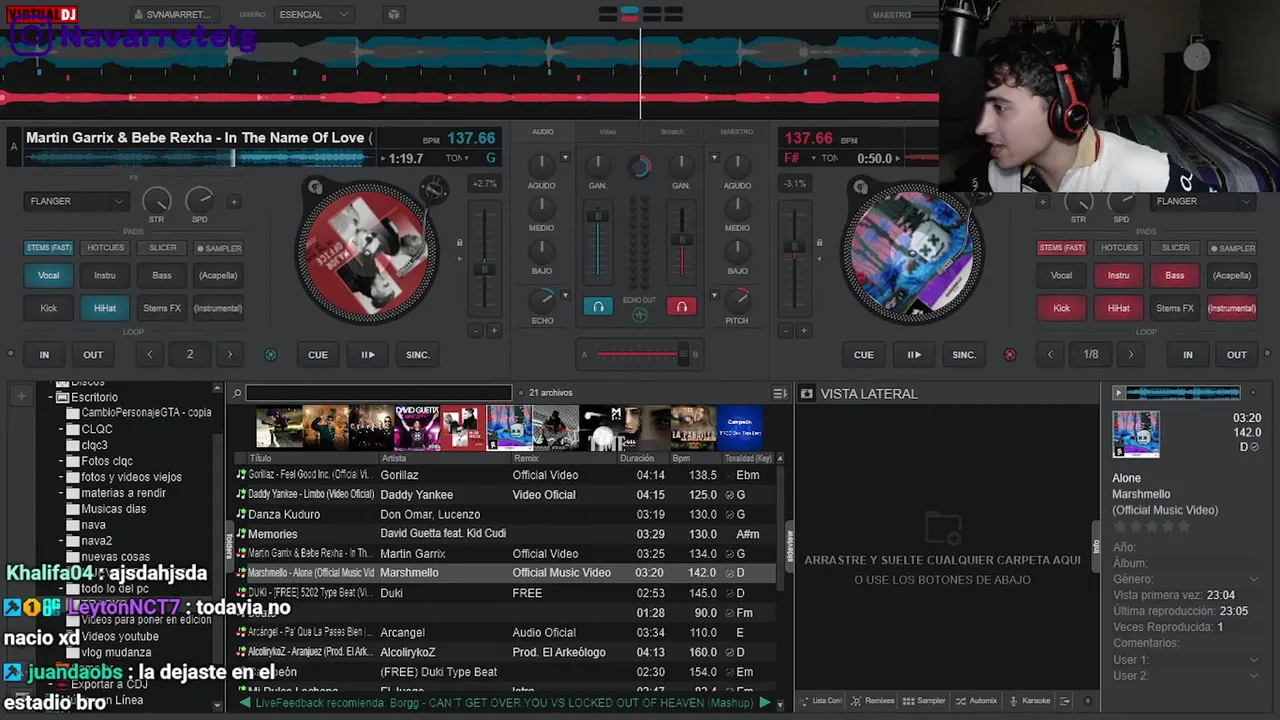
Task: Open the ESENCIAL layout dropdown
Action: tap(313, 15)
